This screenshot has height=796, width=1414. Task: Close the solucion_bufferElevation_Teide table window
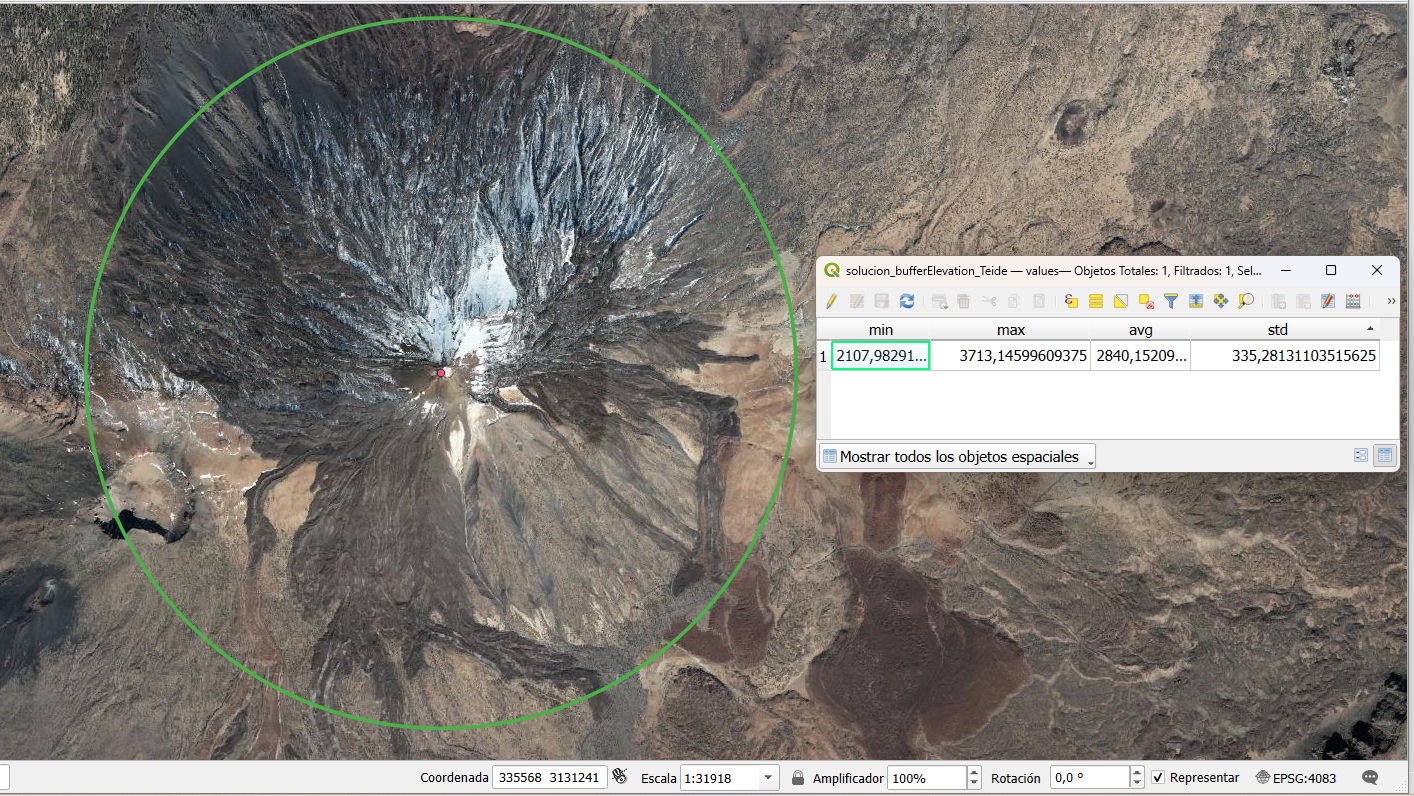click(x=1377, y=270)
